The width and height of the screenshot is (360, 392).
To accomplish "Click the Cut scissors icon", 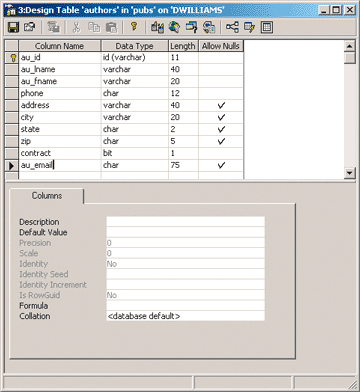I will [76, 27].
